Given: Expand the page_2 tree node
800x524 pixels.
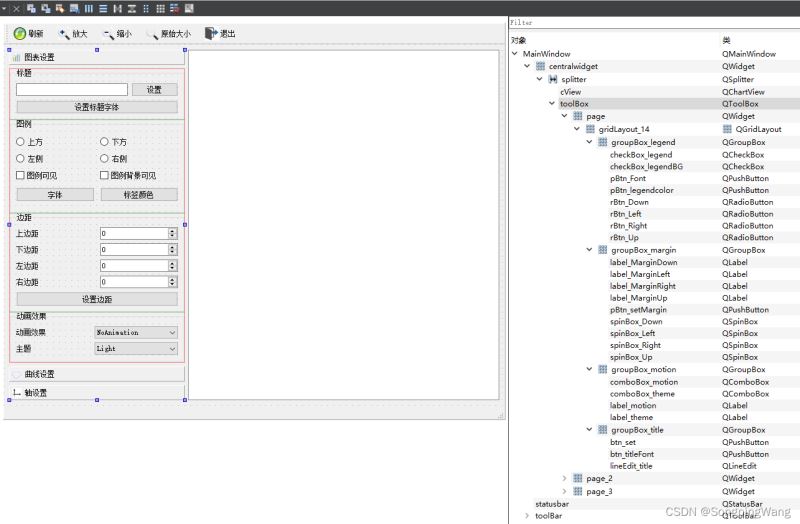Looking at the screenshot, I should (565, 478).
